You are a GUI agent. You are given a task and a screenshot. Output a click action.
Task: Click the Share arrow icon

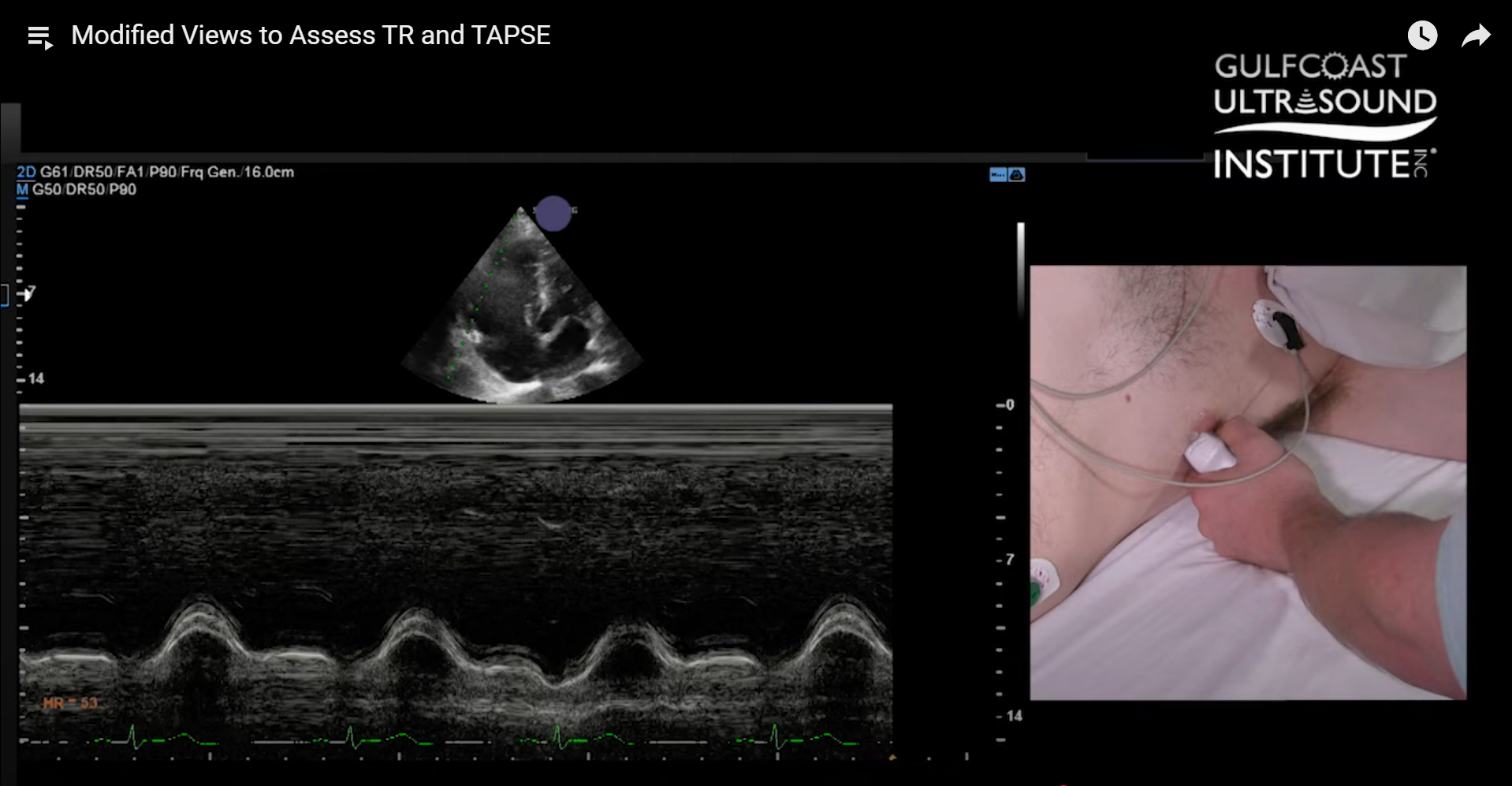coord(1475,36)
